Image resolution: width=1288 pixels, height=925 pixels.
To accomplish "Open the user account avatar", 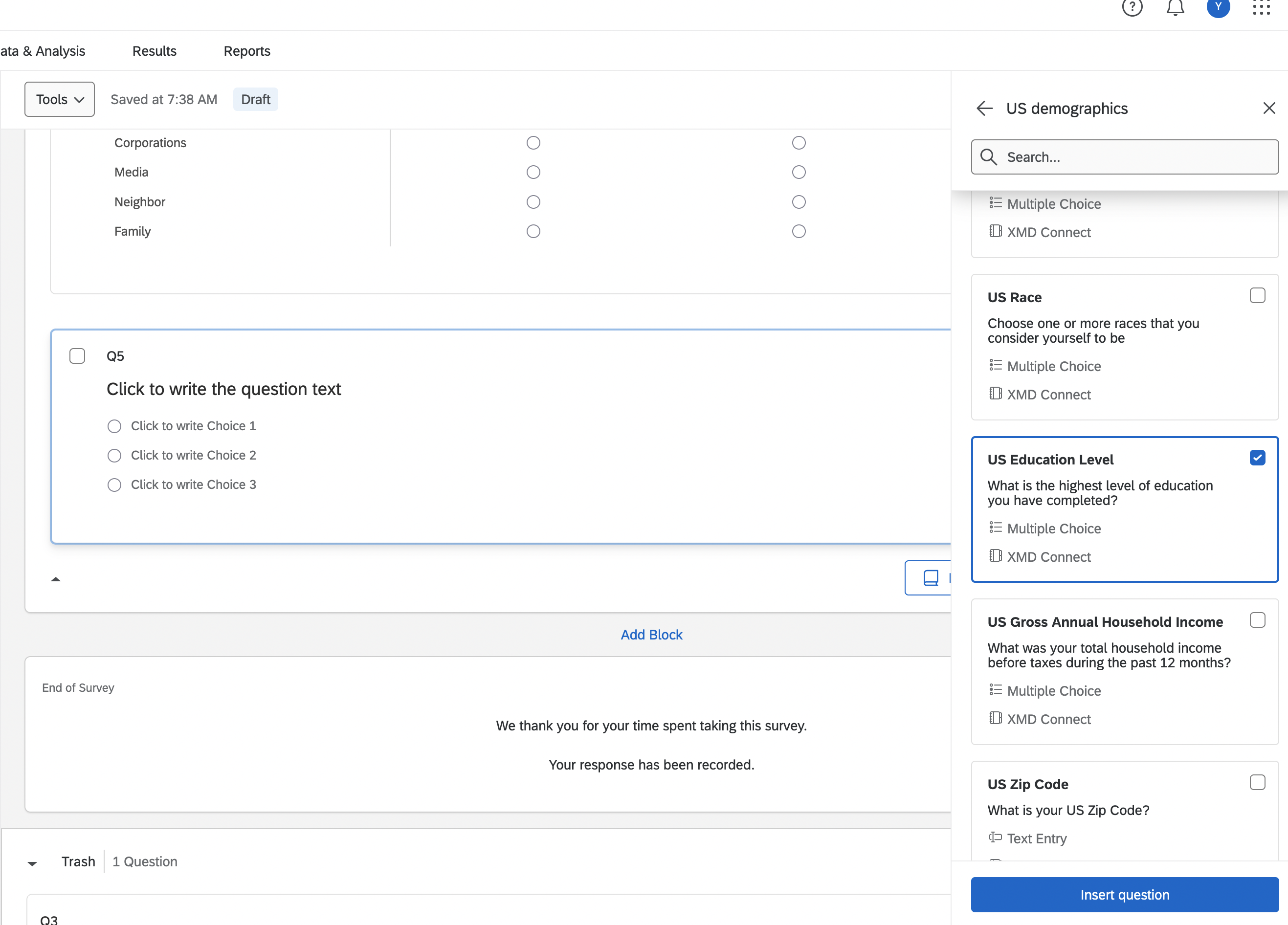I will point(1218,7).
